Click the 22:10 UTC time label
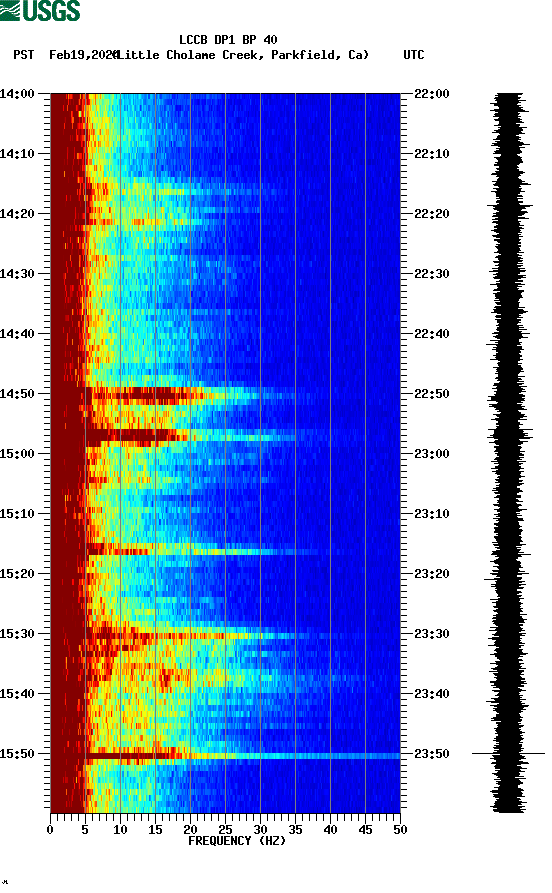This screenshot has width=552, height=893. coord(432,154)
